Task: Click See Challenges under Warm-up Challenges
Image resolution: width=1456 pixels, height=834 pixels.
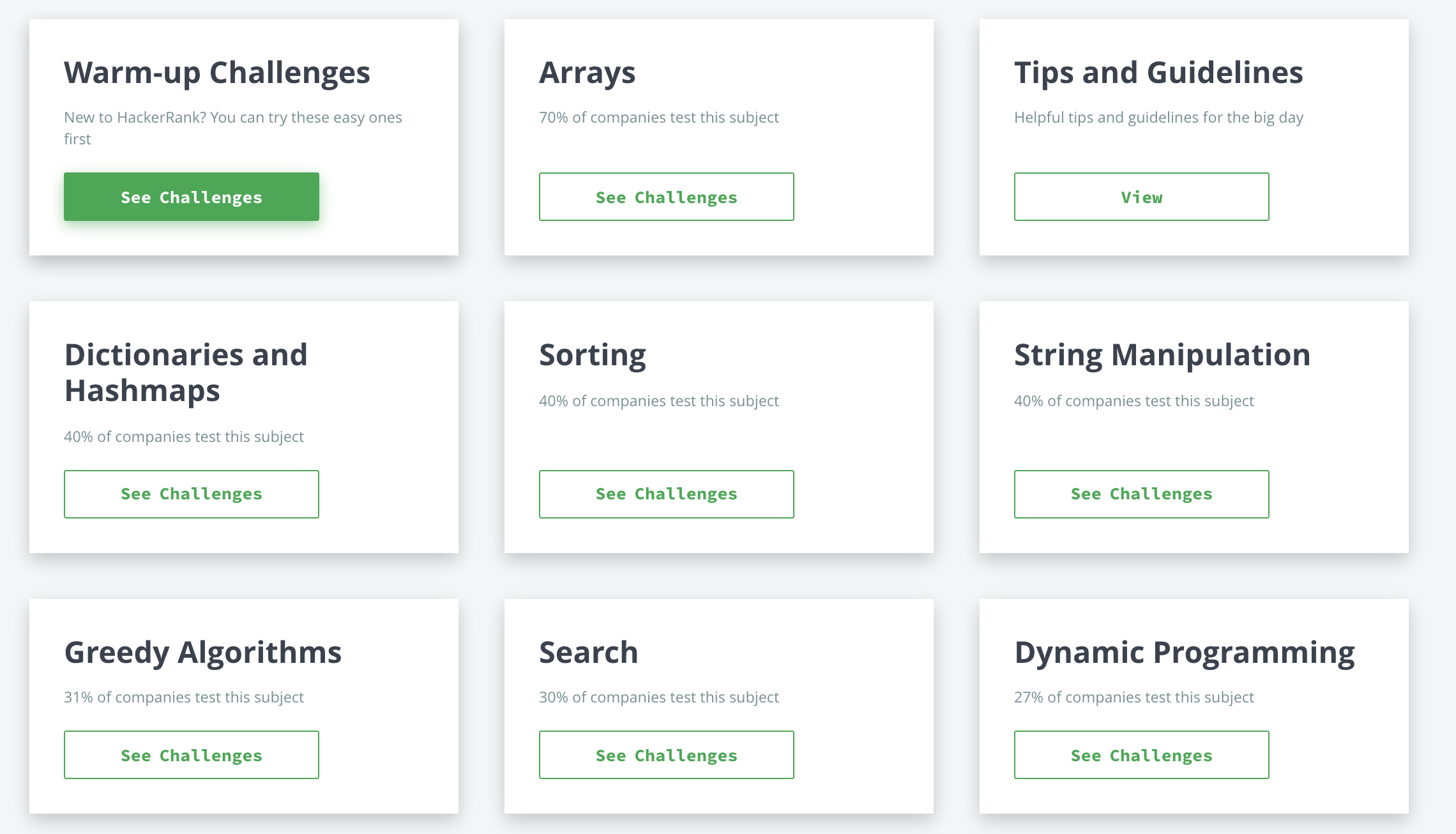Action: pos(192,197)
